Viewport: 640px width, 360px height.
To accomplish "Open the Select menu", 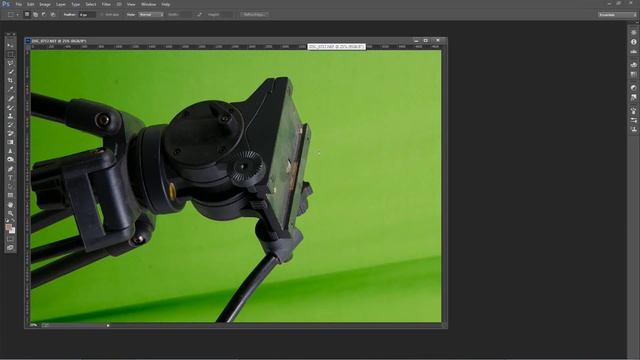I will (x=91, y=4).
